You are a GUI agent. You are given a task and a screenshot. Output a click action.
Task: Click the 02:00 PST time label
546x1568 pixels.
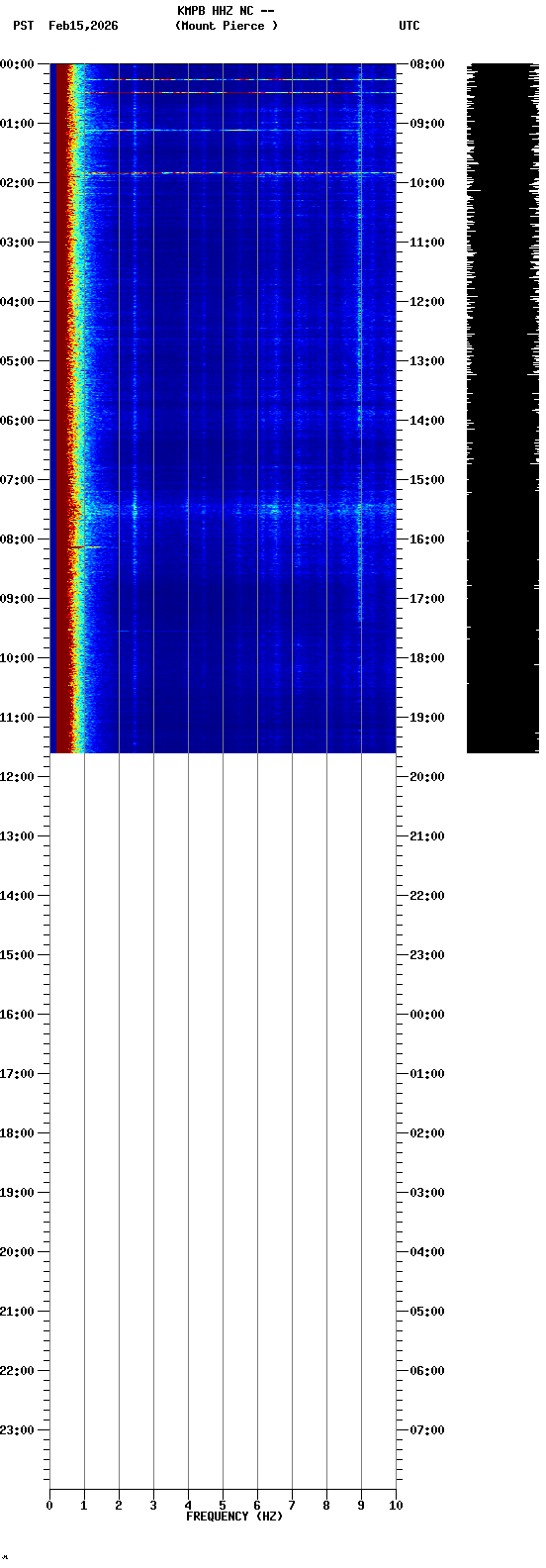point(18,183)
